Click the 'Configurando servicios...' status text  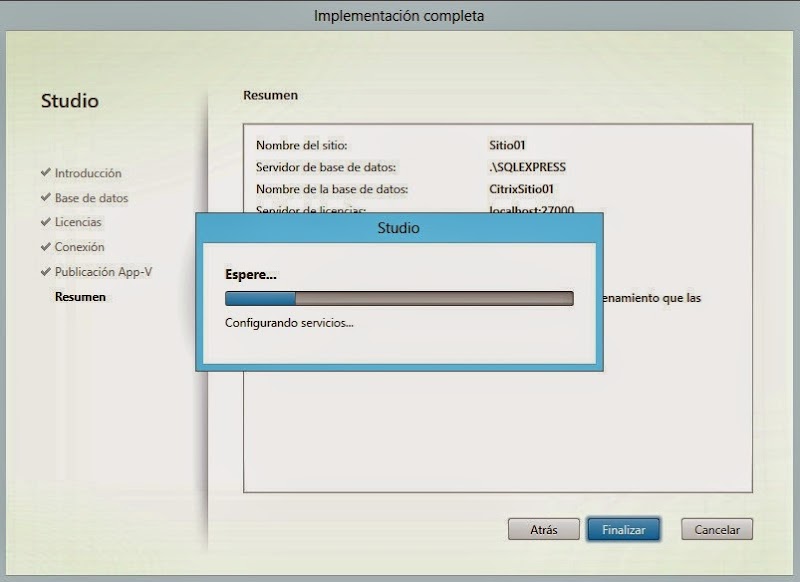289,323
